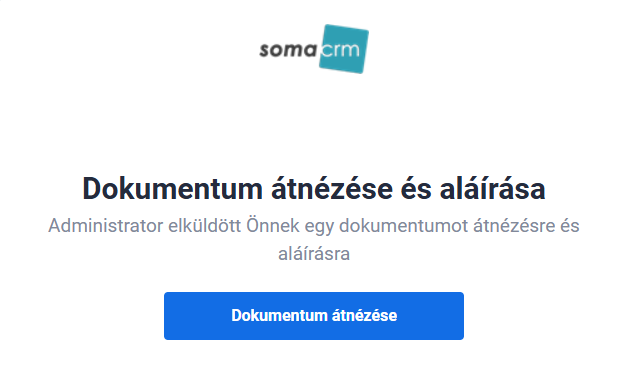
Task: Click the word egy in the subtitle
Action: pos(319,227)
